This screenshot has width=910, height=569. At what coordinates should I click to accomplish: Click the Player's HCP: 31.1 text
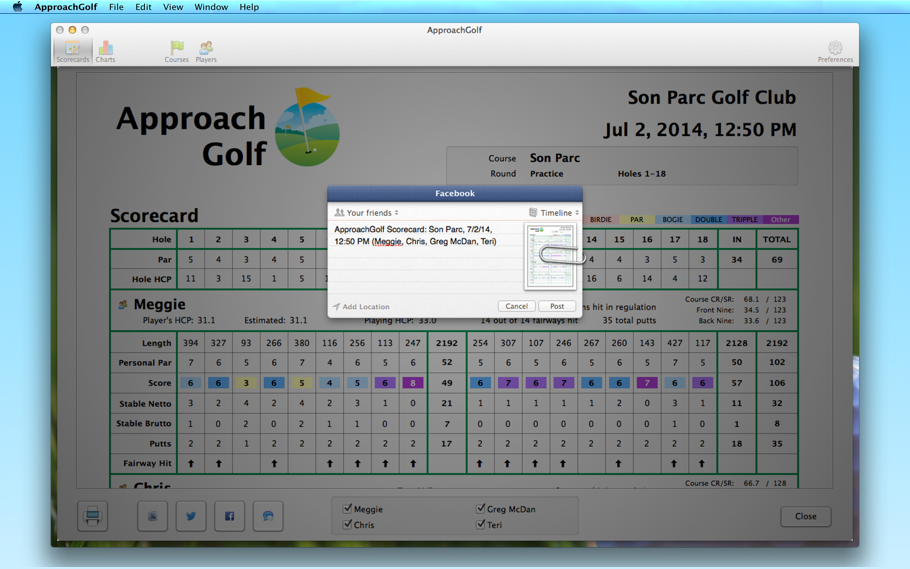(x=179, y=320)
